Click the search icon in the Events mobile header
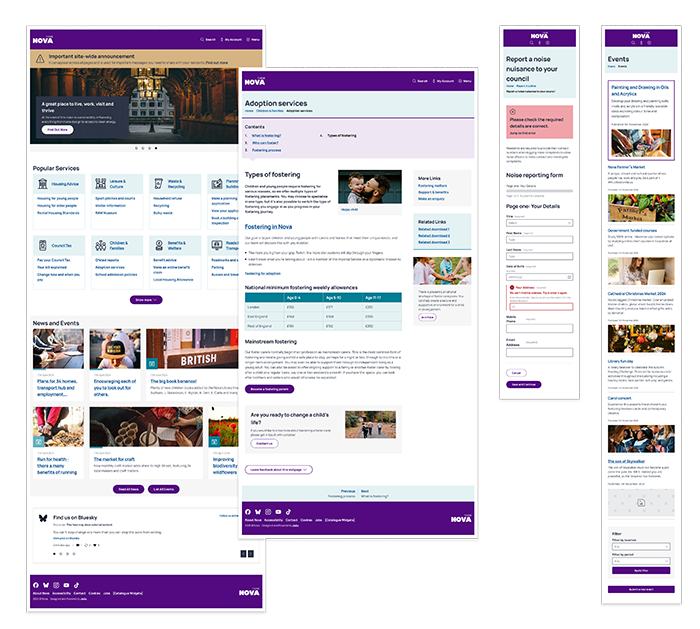 click(x=633, y=43)
